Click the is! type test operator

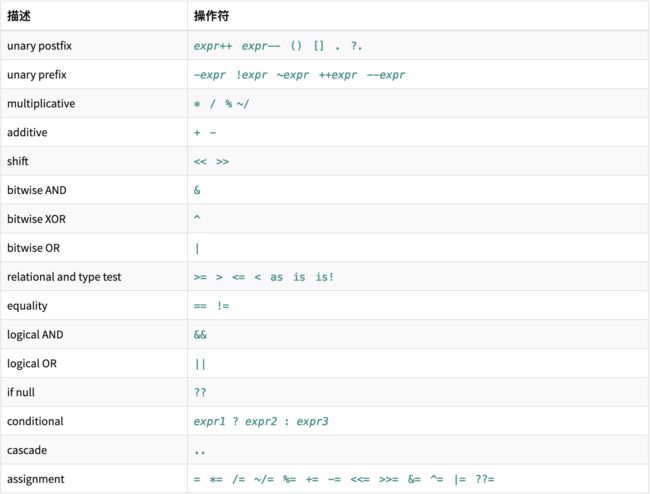click(x=324, y=277)
